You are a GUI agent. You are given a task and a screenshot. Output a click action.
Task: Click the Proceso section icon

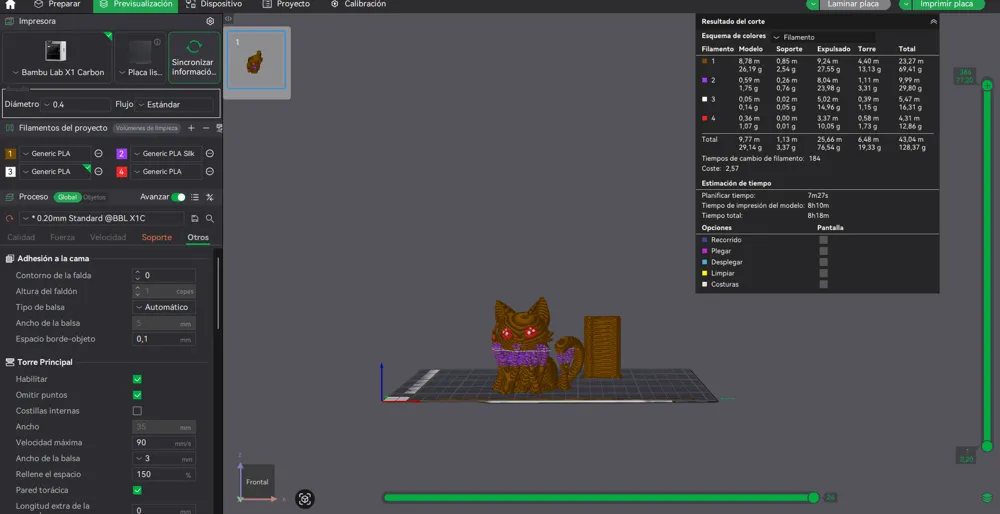pos(10,198)
